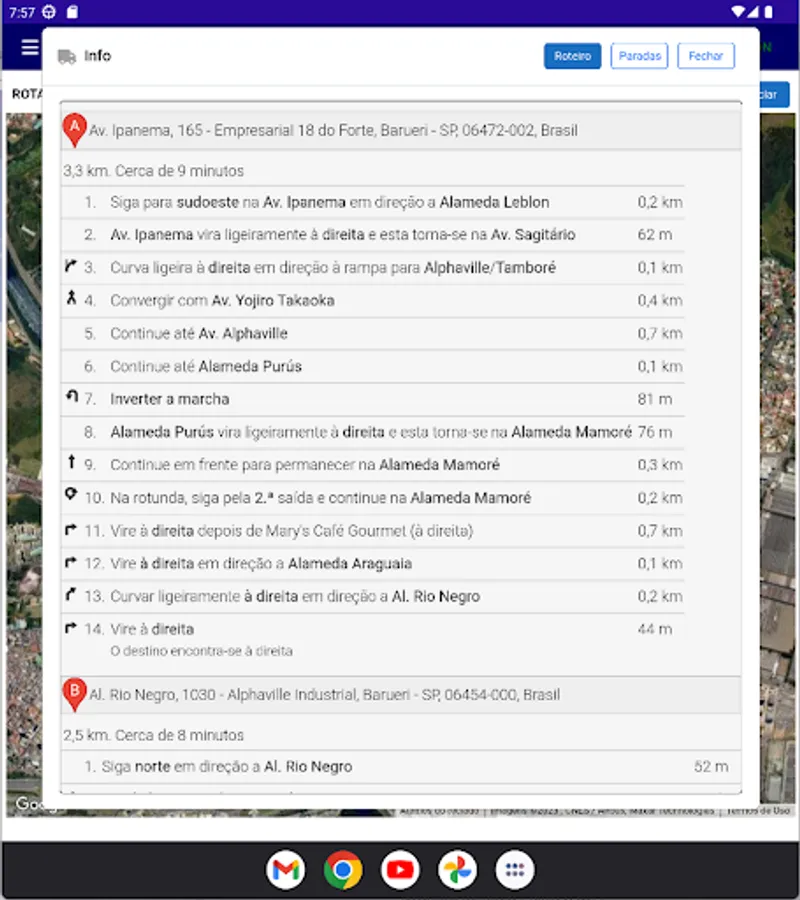Select second leg step Siga norte Al. Rio Negro
Image resolution: width=800 pixels, height=900 pixels.
coord(401,767)
